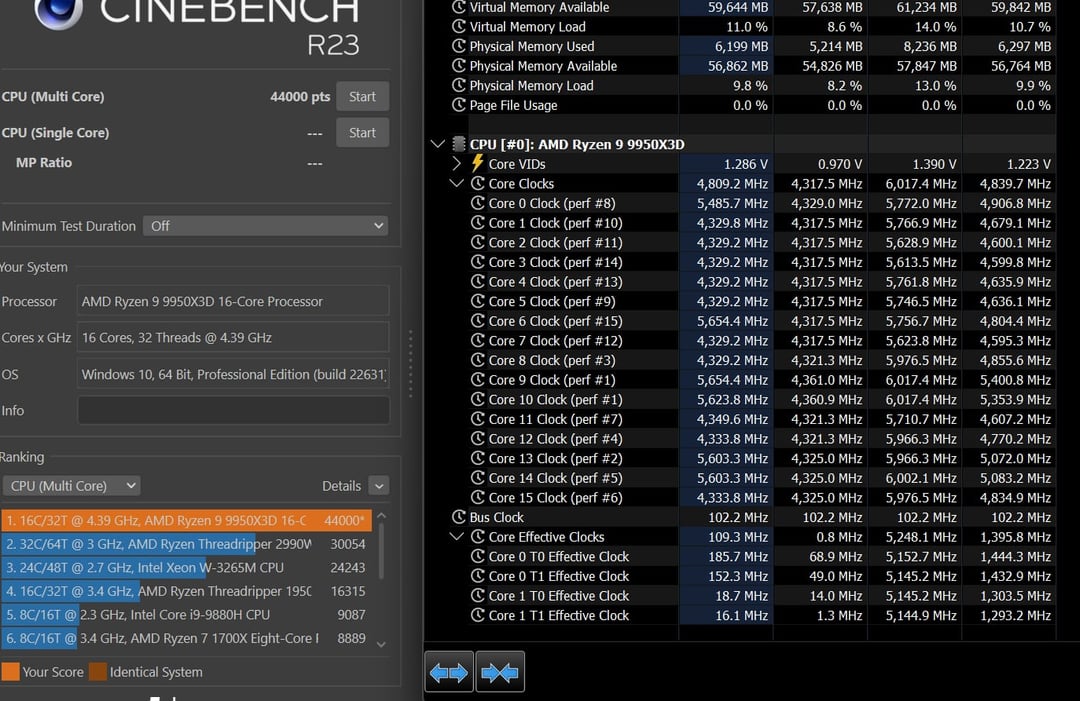The height and width of the screenshot is (701, 1080).
Task: Click the orange Your Score swatch
Action: pyautogui.click(x=10, y=671)
